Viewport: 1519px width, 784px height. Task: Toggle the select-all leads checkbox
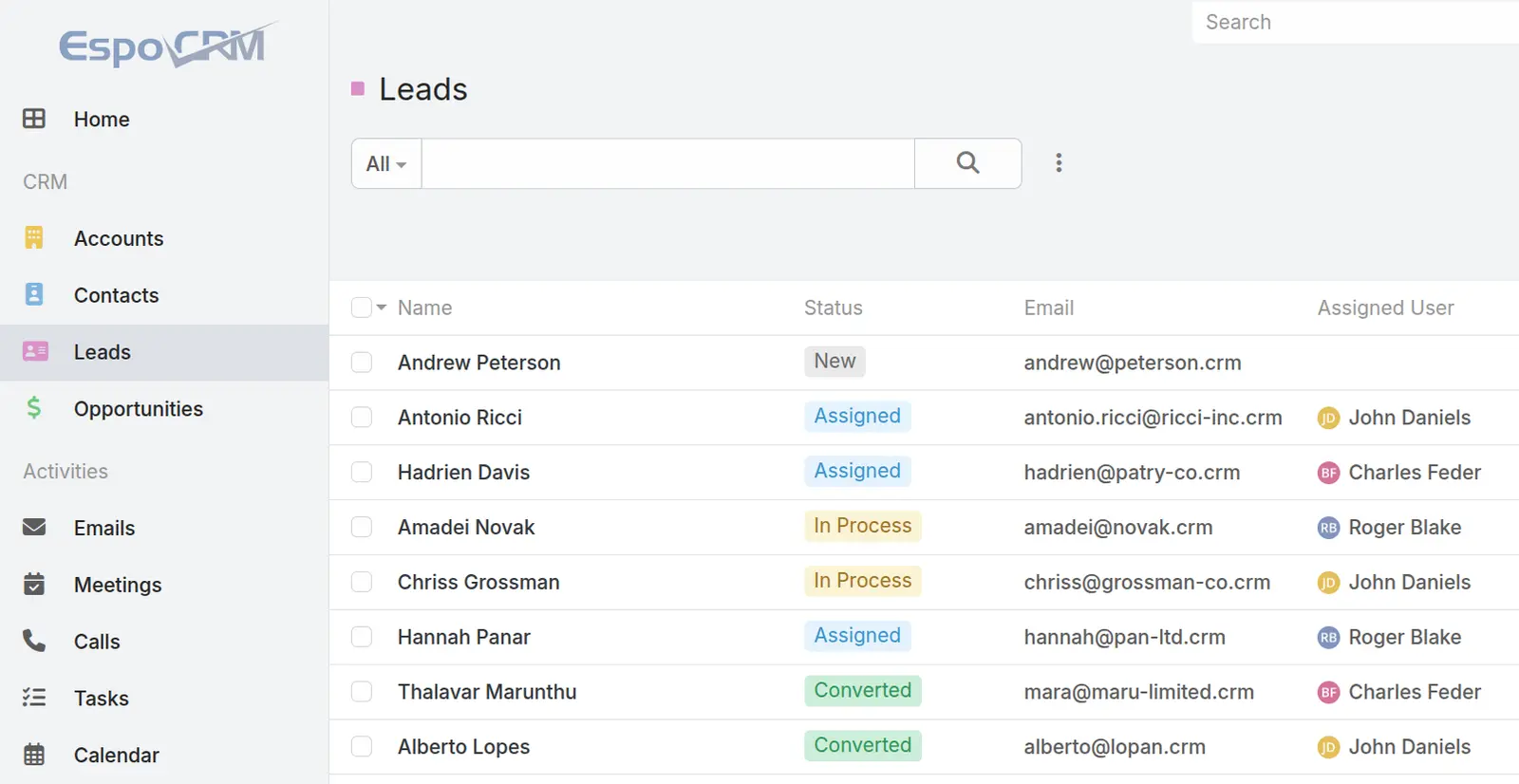click(362, 308)
